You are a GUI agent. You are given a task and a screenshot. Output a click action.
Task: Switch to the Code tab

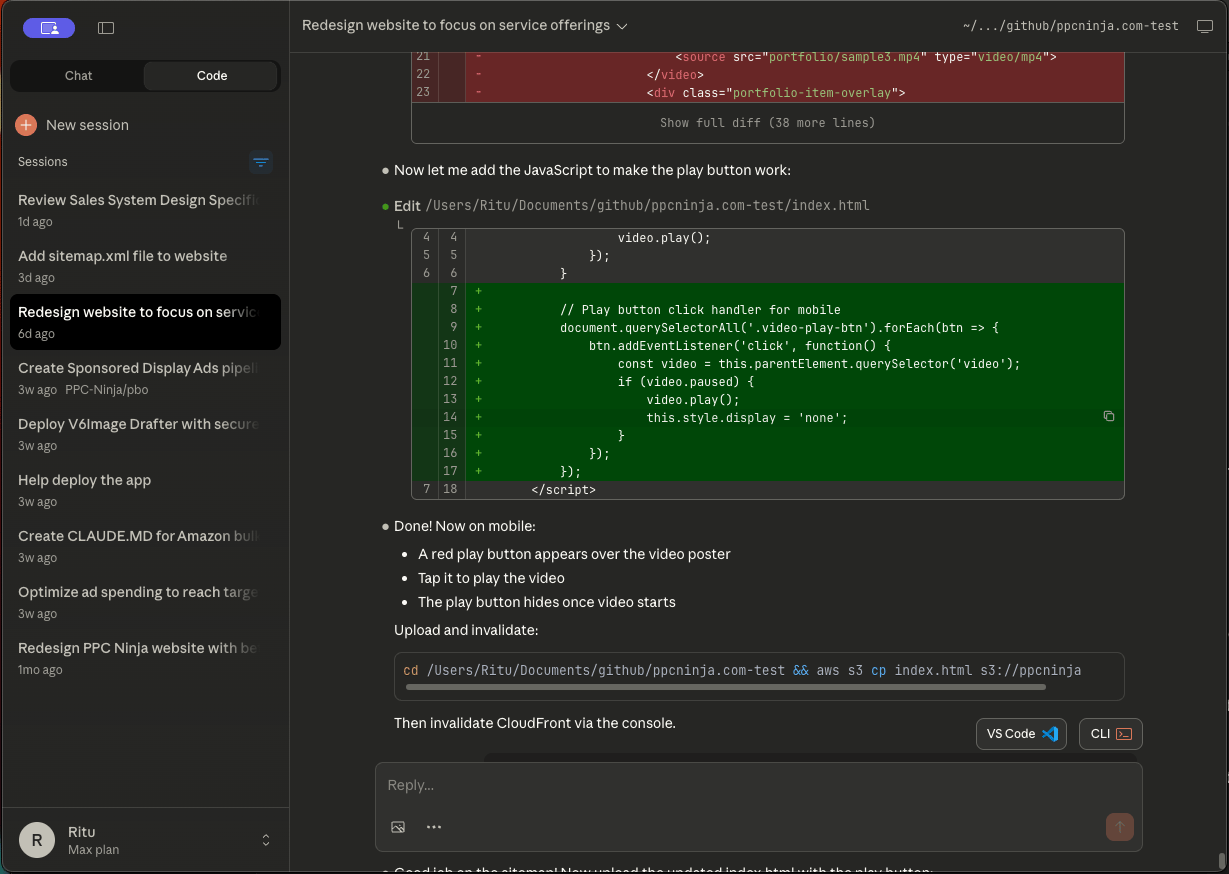click(211, 76)
